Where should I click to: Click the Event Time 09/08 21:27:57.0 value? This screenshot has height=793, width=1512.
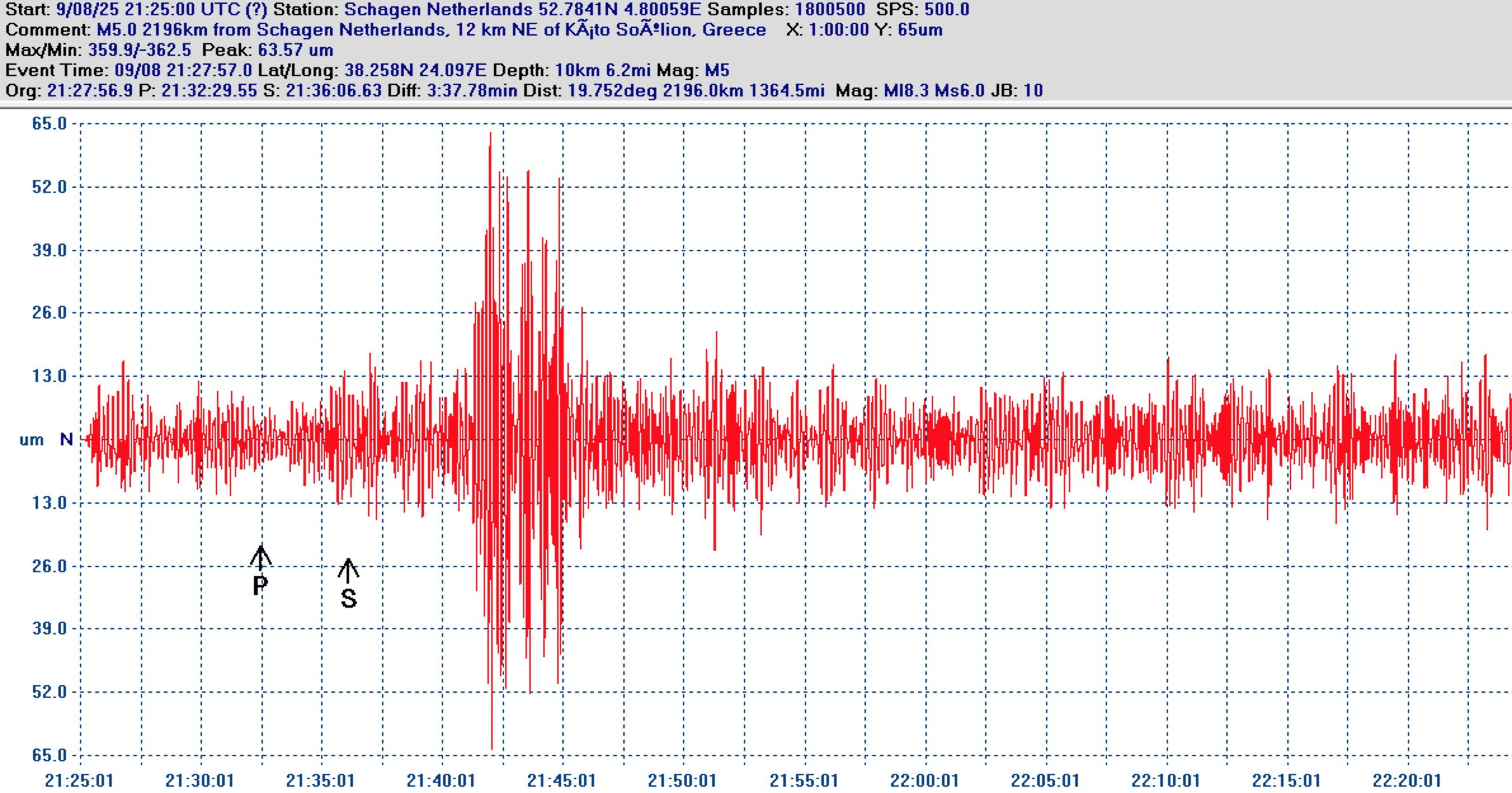coord(183,70)
